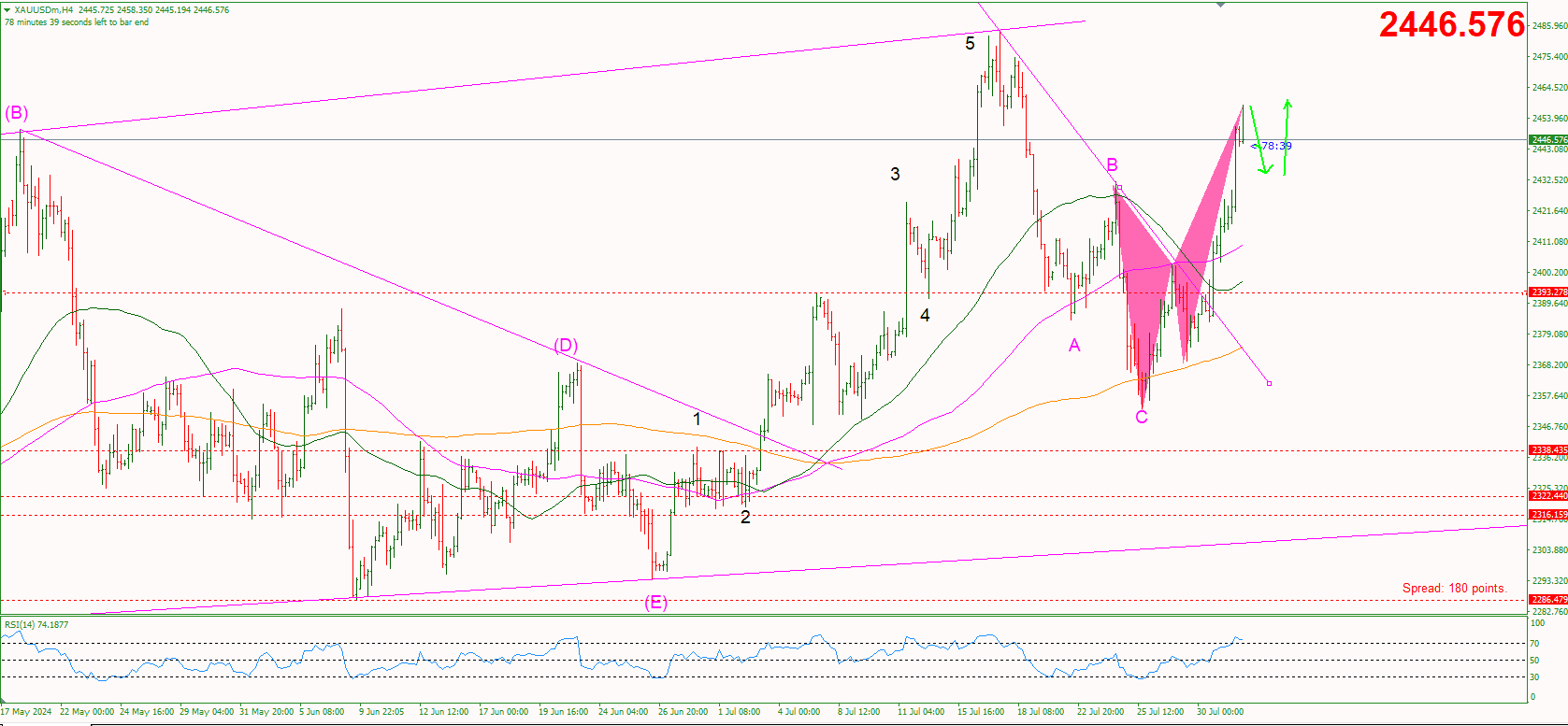Select the magenta correction label C
Screen dimensions: 1568x726
1142,417
